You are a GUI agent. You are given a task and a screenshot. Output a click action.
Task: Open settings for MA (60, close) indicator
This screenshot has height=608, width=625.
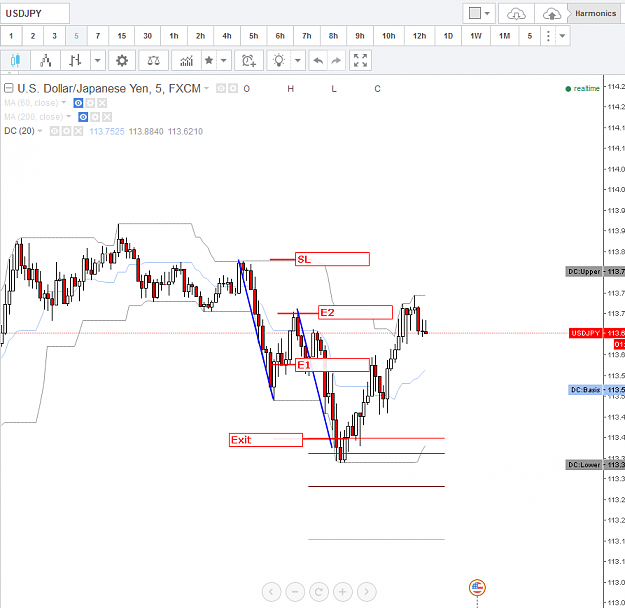tap(90, 103)
